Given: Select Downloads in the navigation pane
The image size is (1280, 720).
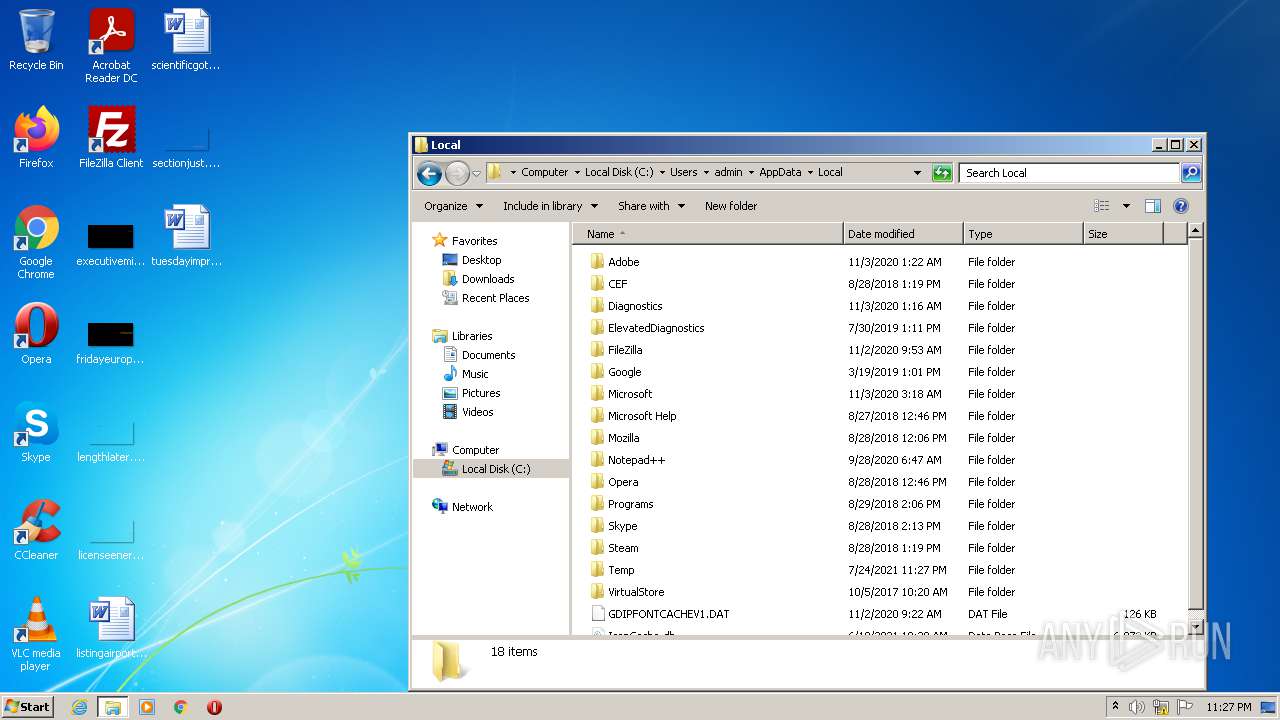Looking at the screenshot, I should [478, 279].
